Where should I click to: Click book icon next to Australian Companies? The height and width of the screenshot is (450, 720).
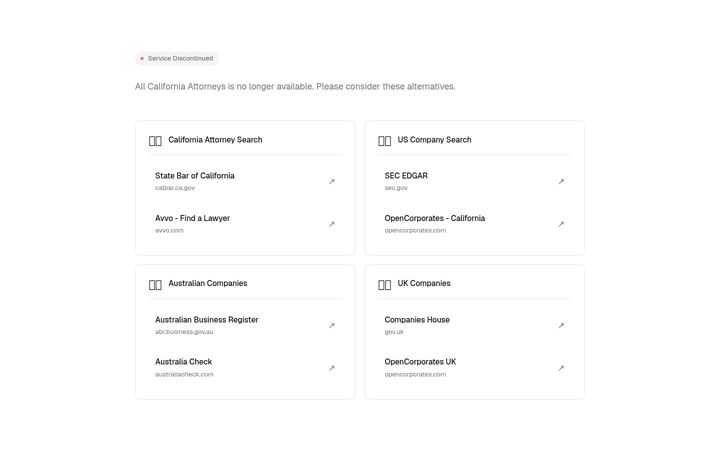coord(155,285)
